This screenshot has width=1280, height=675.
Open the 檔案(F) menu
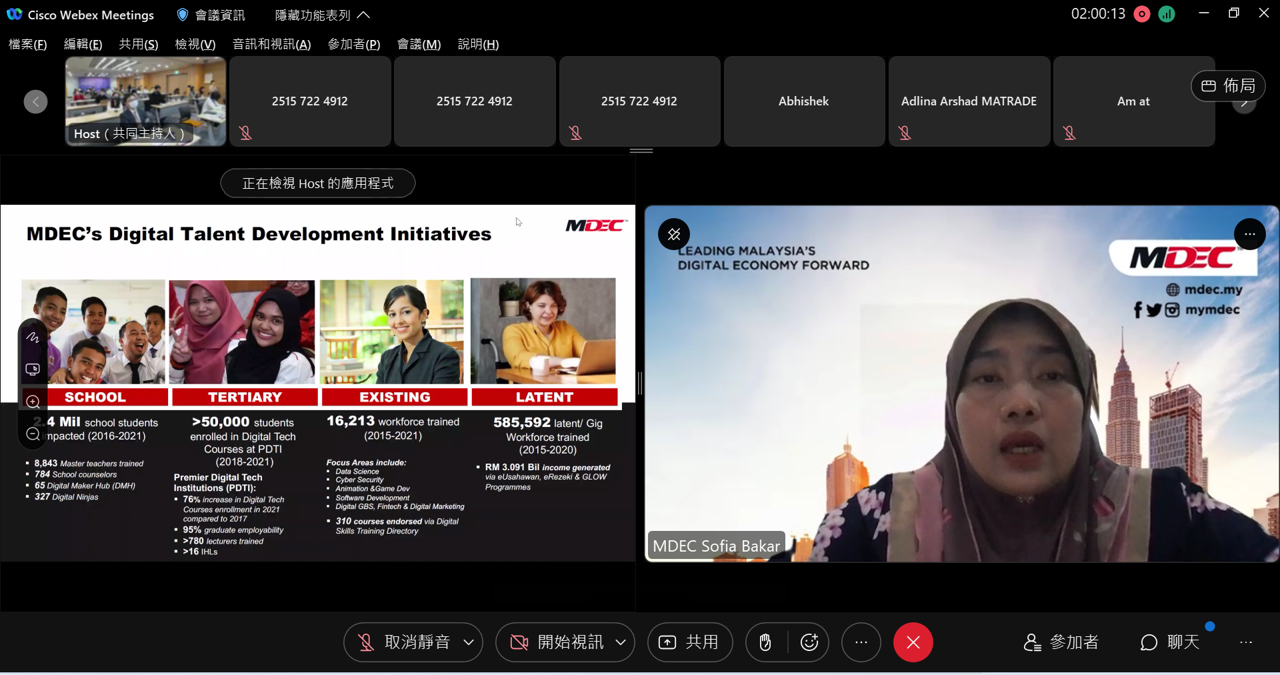[x=28, y=44]
